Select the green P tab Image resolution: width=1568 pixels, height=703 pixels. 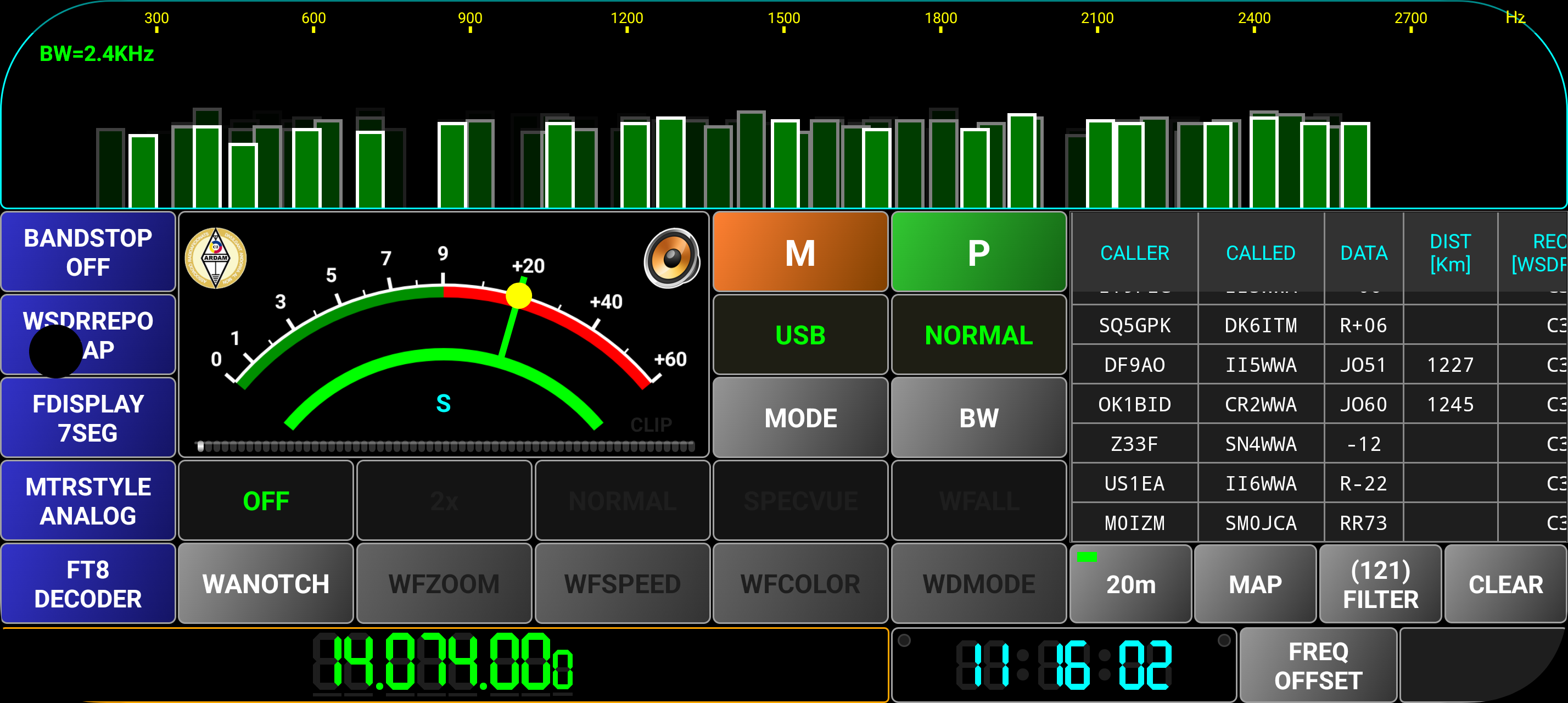[x=978, y=252]
